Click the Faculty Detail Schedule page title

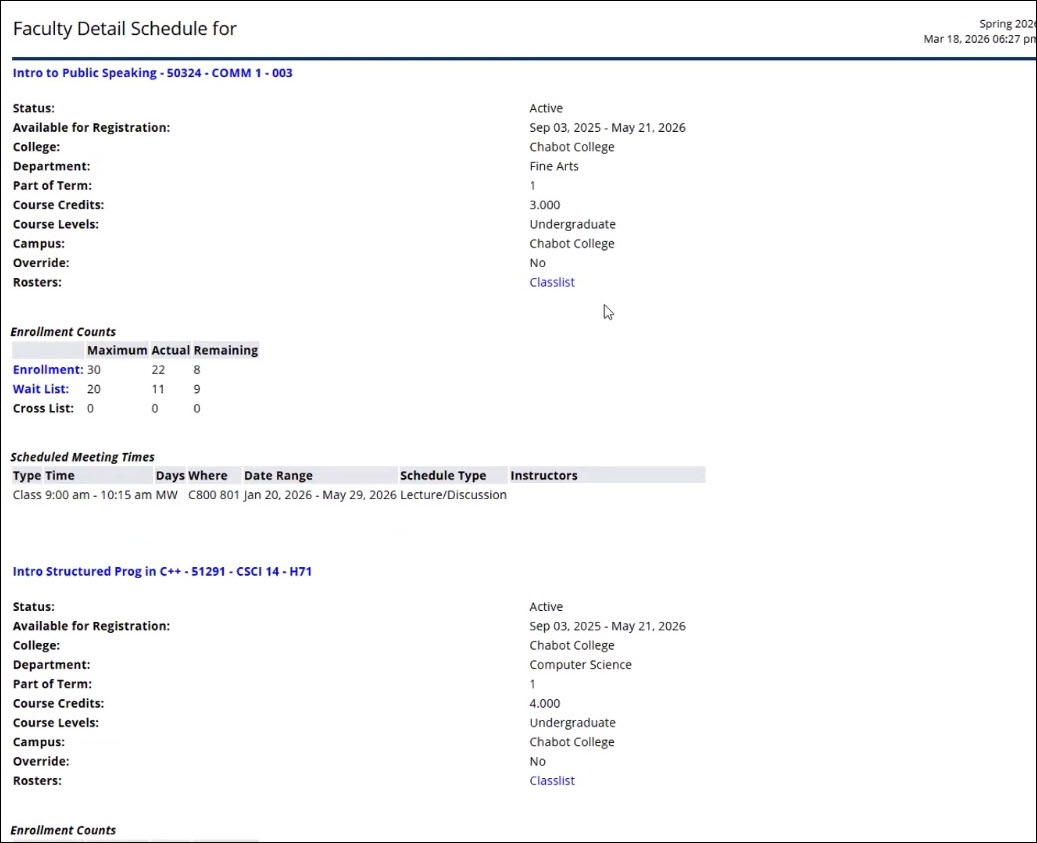pyautogui.click(x=124, y=28)
